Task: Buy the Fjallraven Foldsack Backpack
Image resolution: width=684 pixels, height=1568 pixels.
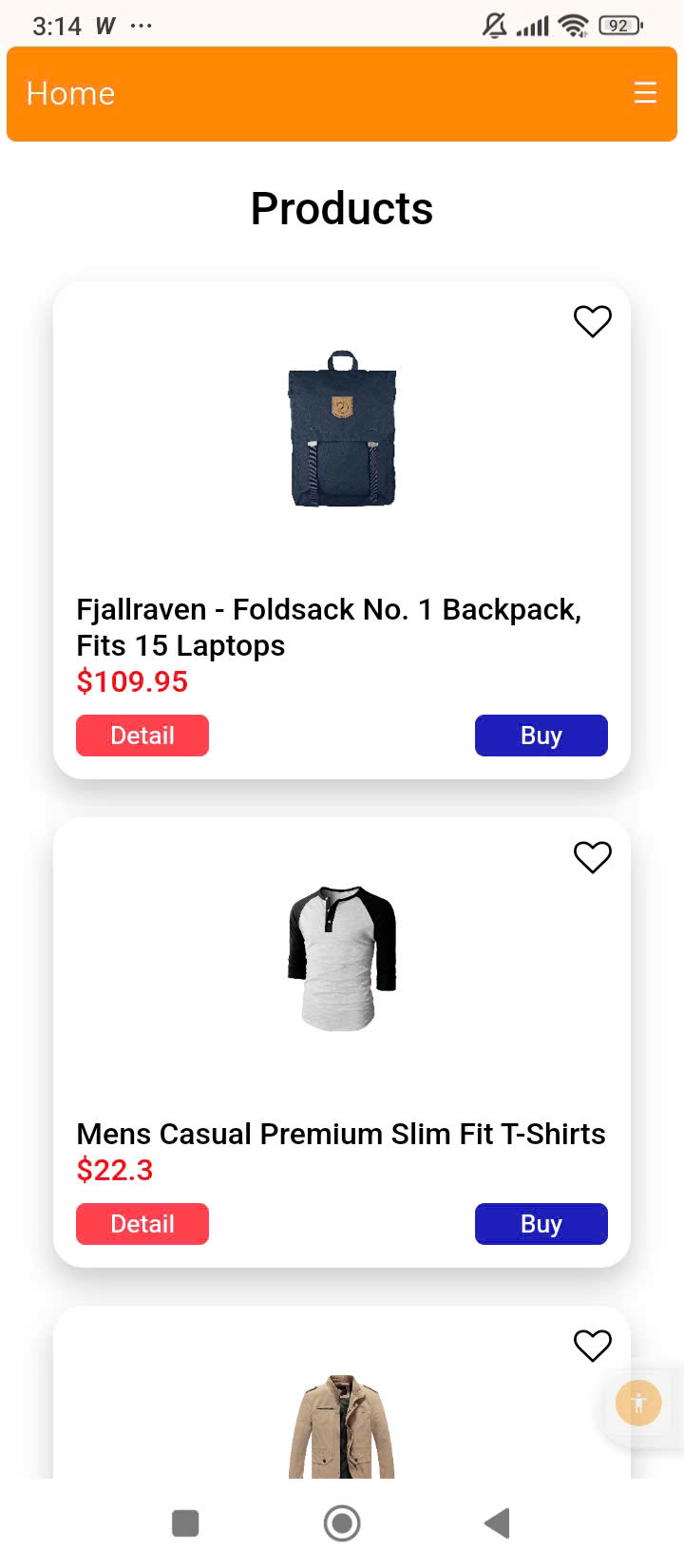Action: [x=541, y=736]
